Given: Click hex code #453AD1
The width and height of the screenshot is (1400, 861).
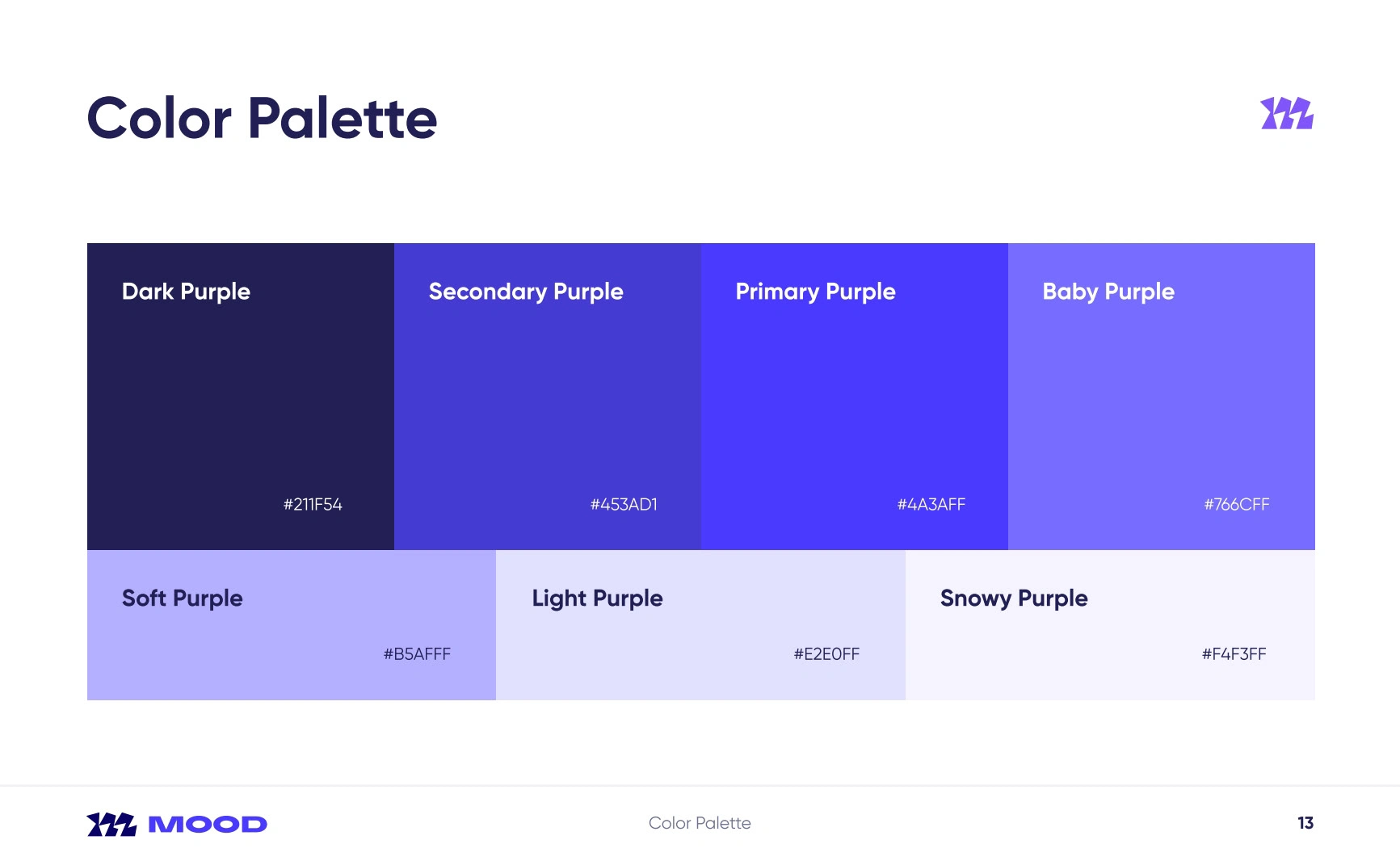Looking at the screenshot, I should [x=624, y=505].
